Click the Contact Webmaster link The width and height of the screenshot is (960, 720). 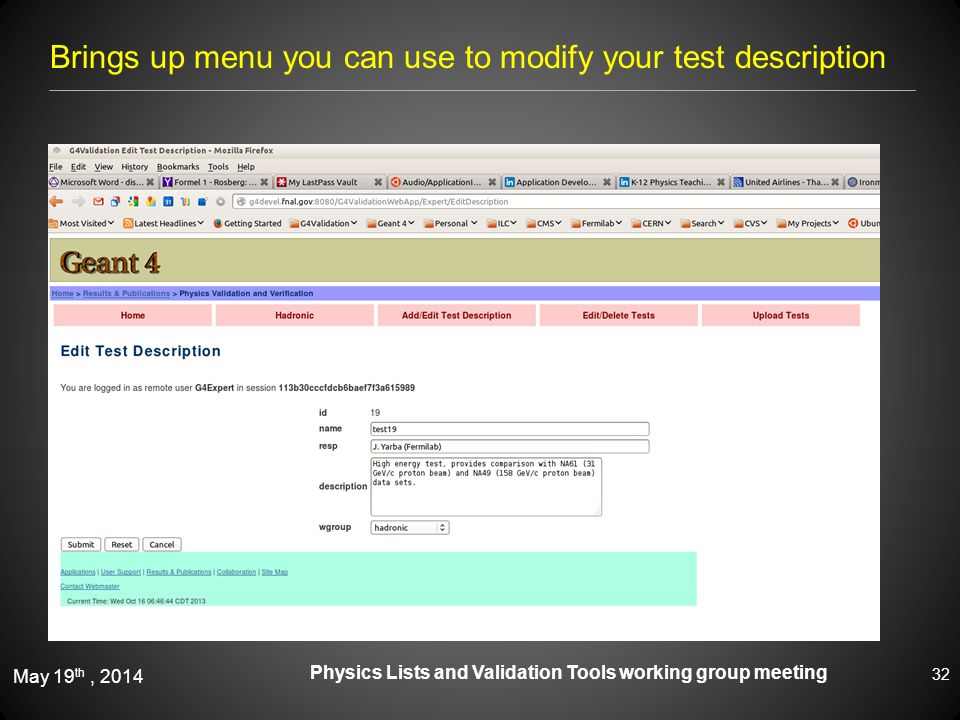pos(89,586)
